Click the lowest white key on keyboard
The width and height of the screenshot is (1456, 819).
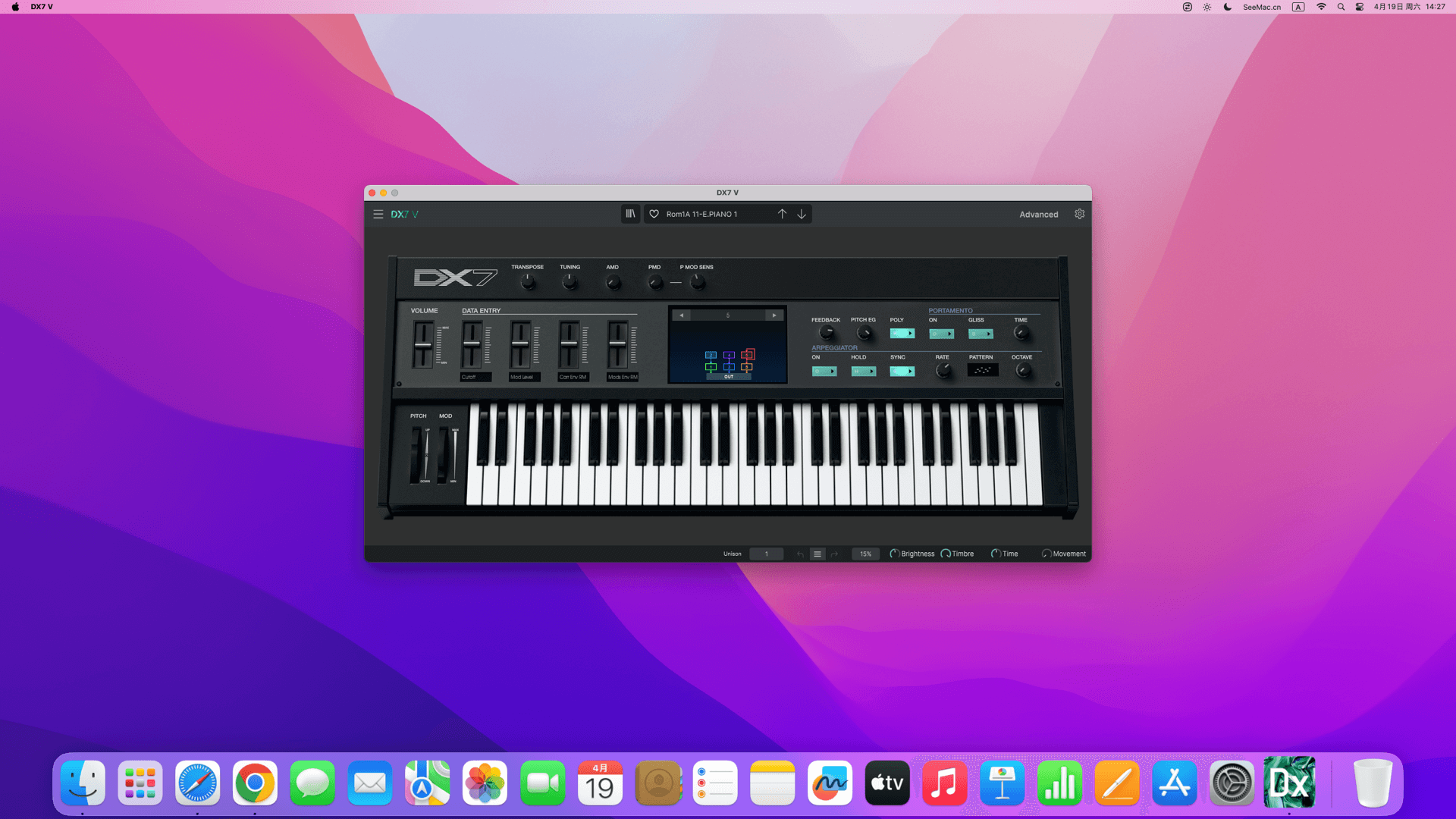pos(474,485)
